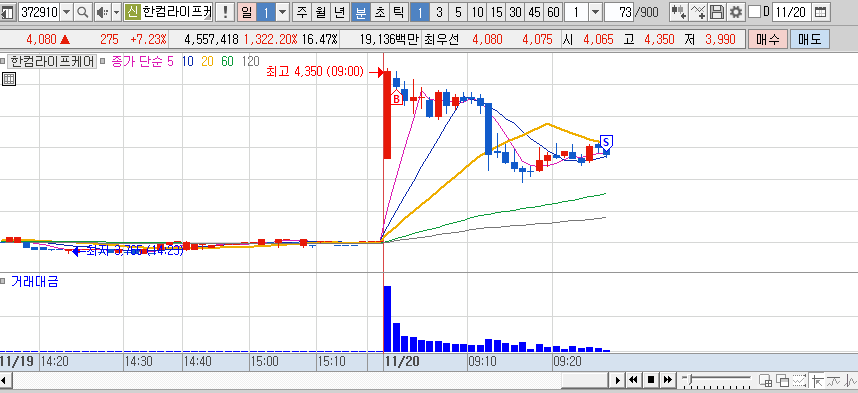Click the red B buy marker on chart

tap(396, 99)
